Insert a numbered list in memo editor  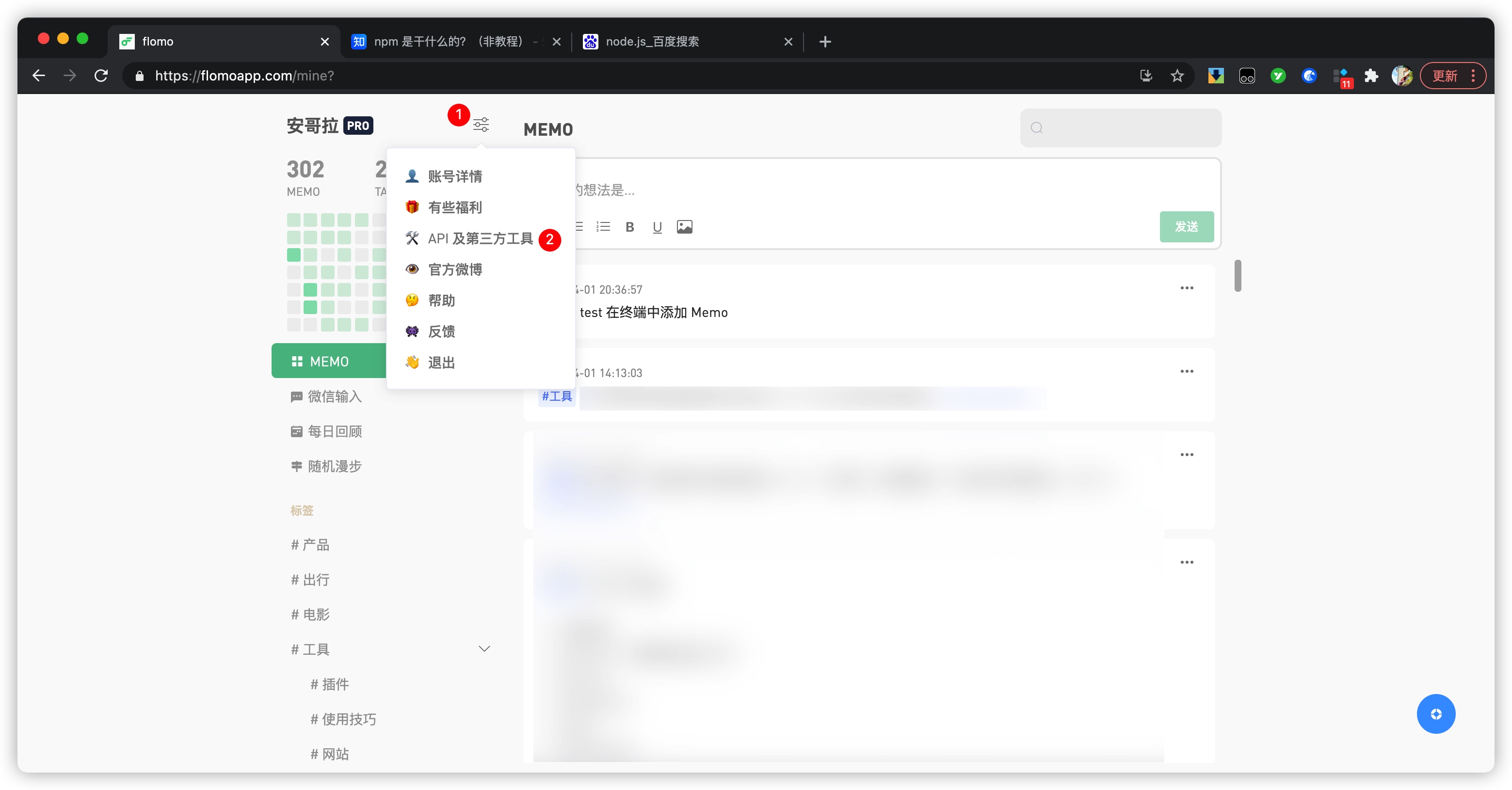click(603, 227)
